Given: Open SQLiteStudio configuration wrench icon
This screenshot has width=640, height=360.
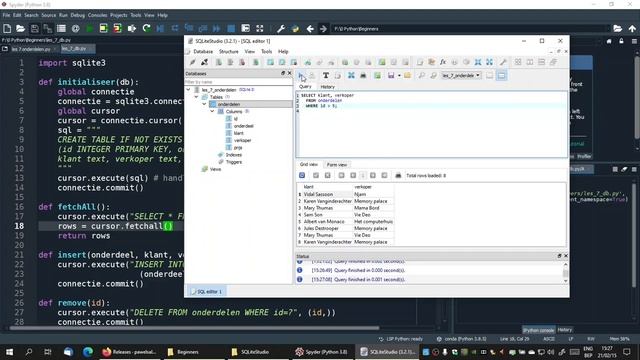Looking at the screenshot, I should click(503, 62).
